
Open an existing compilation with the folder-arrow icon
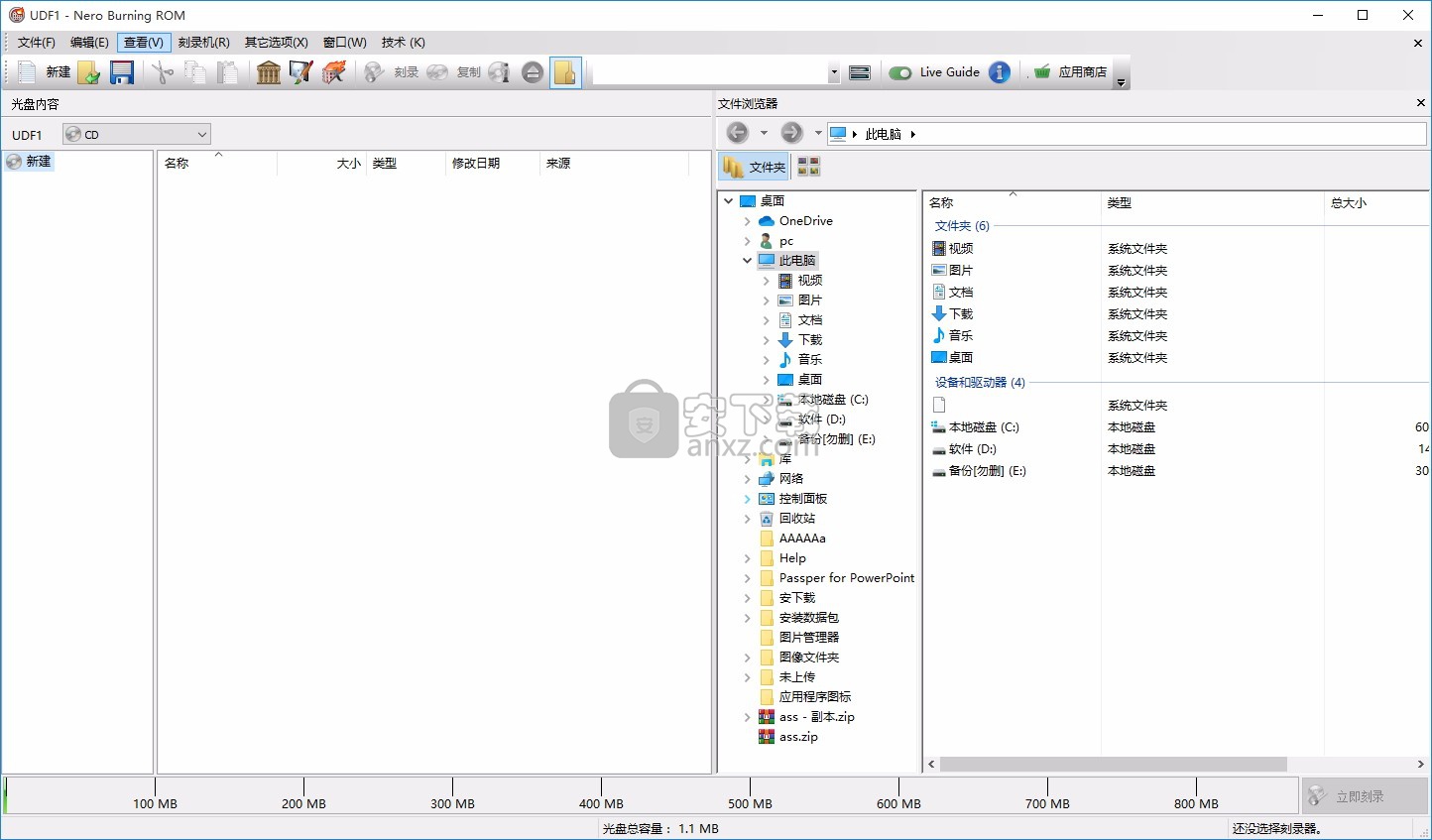click(x=89, y=72)
